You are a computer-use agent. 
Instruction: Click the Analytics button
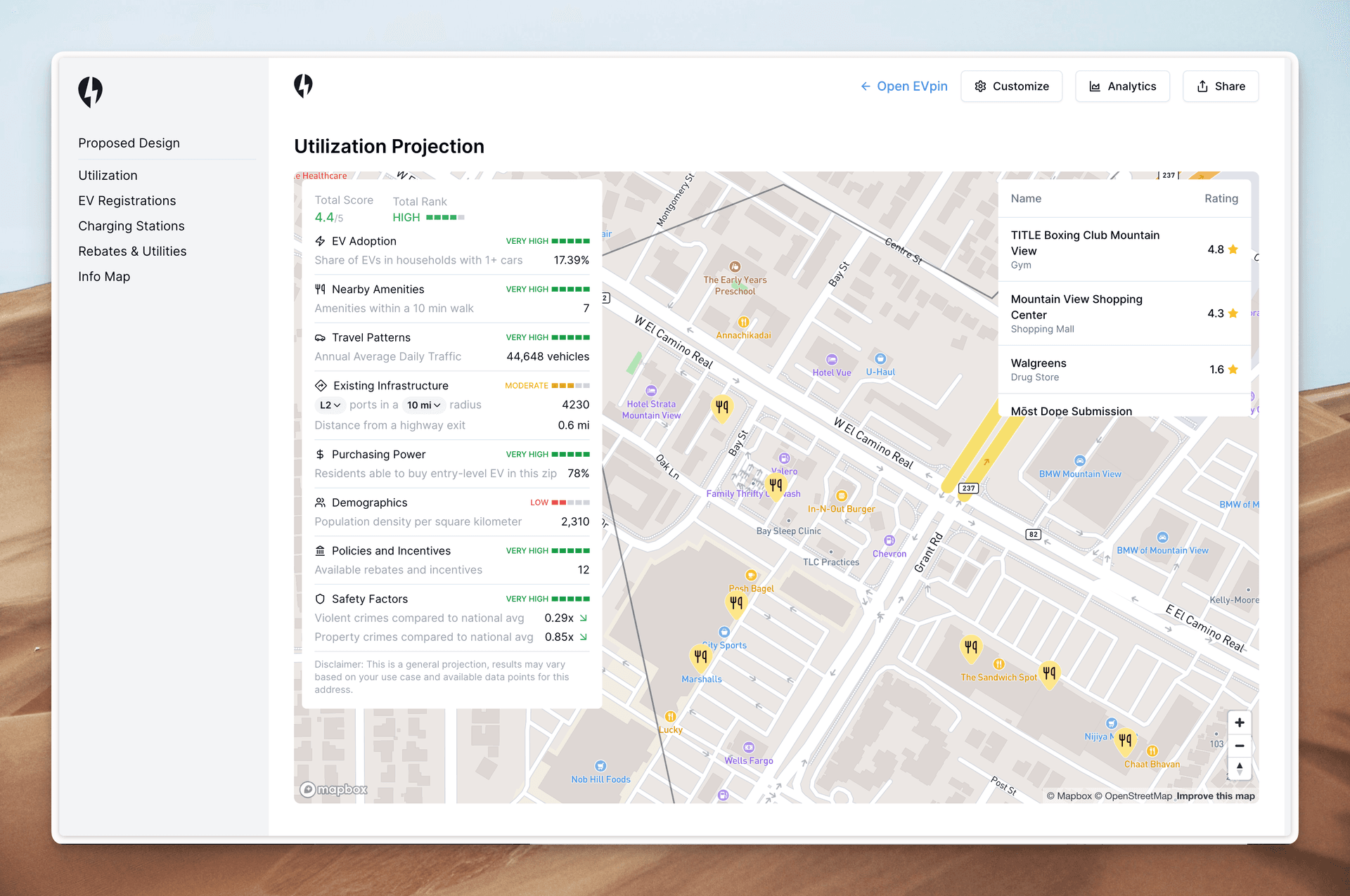pyautogui.click(x=1122, y=86)
